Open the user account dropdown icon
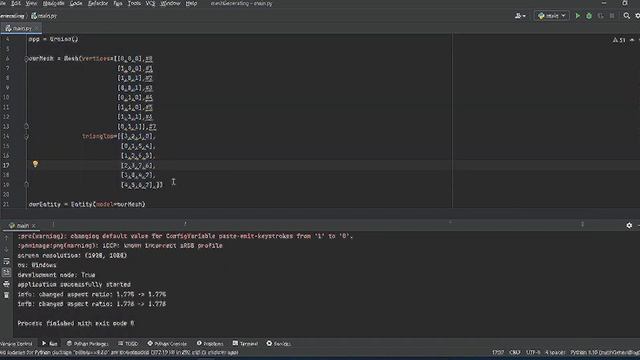This screenshot has width=640, height=360. (520, 16)
